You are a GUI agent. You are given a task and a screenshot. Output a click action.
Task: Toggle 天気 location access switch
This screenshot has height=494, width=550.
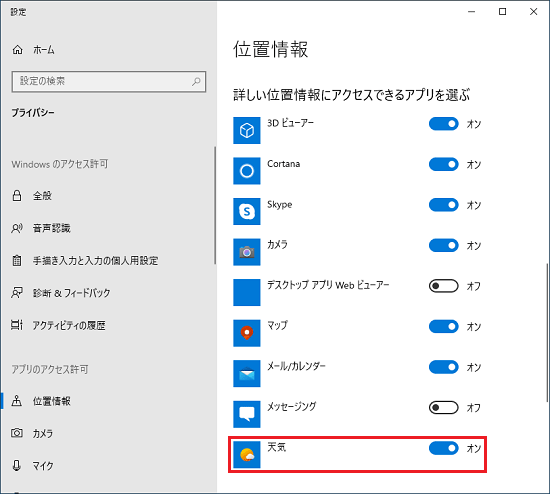pos(443,448)
